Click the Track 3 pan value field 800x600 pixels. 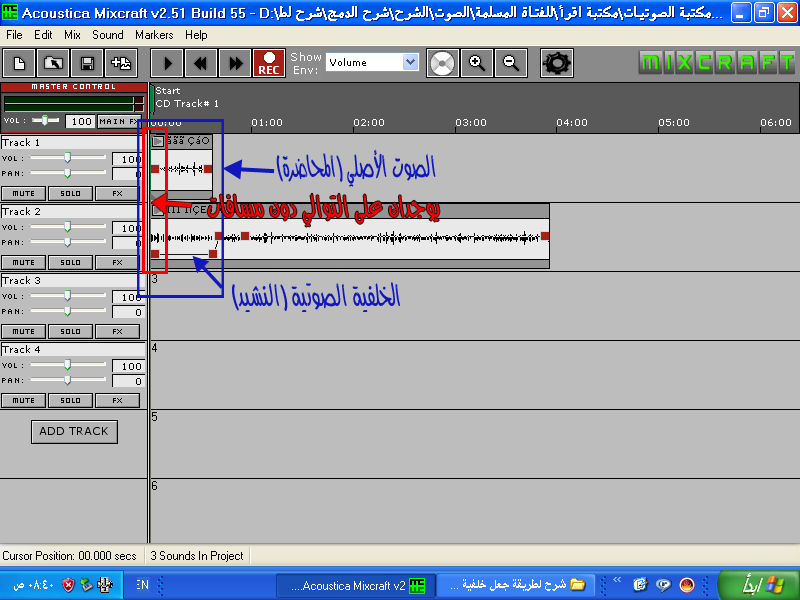pos(128,312)
